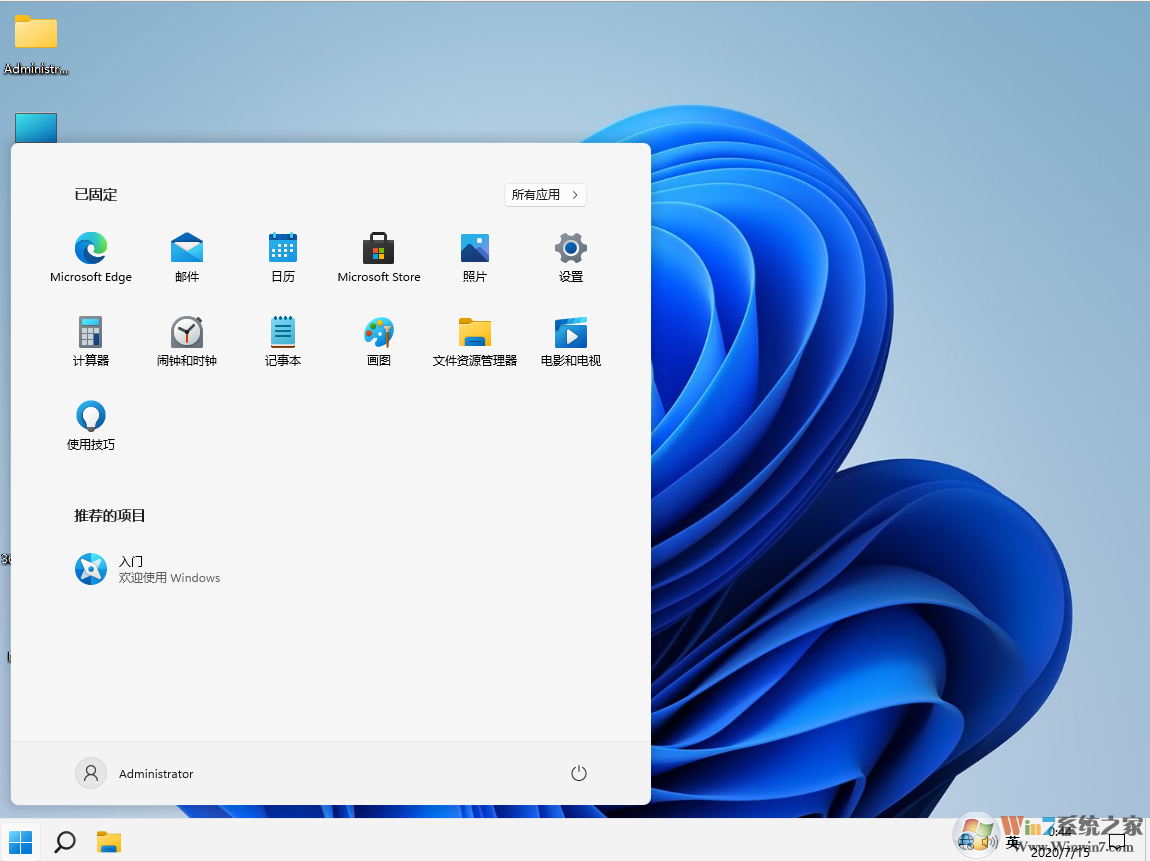Open Search from the taskbar
The width and height of the screenshot is (1150, 861).
(x=65, y=842)
